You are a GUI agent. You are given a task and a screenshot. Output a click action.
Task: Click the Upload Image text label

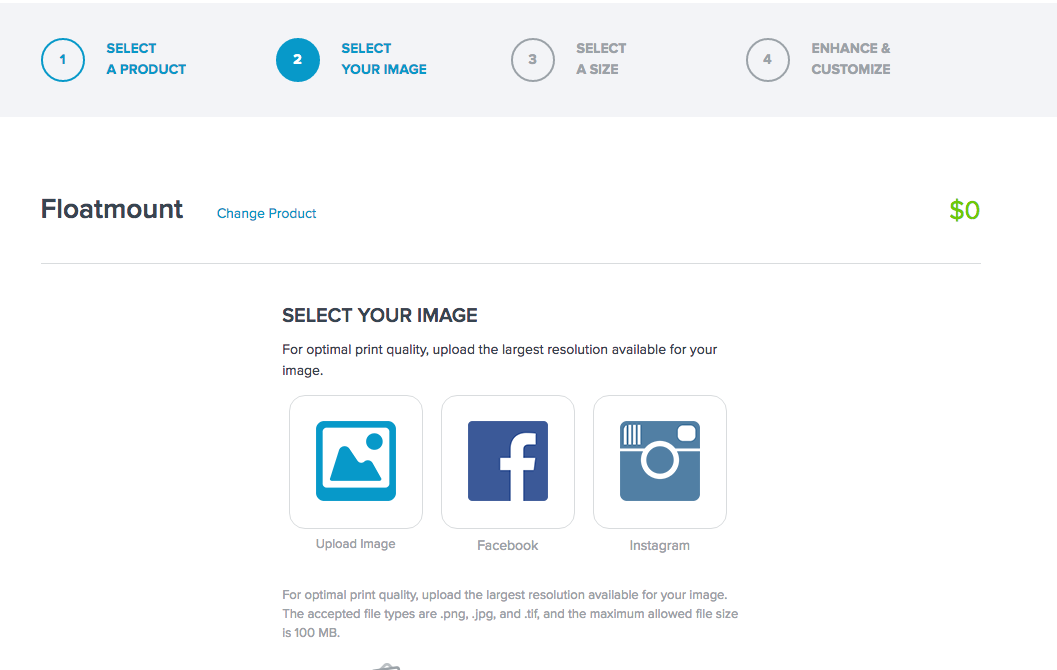click(356, 544)
